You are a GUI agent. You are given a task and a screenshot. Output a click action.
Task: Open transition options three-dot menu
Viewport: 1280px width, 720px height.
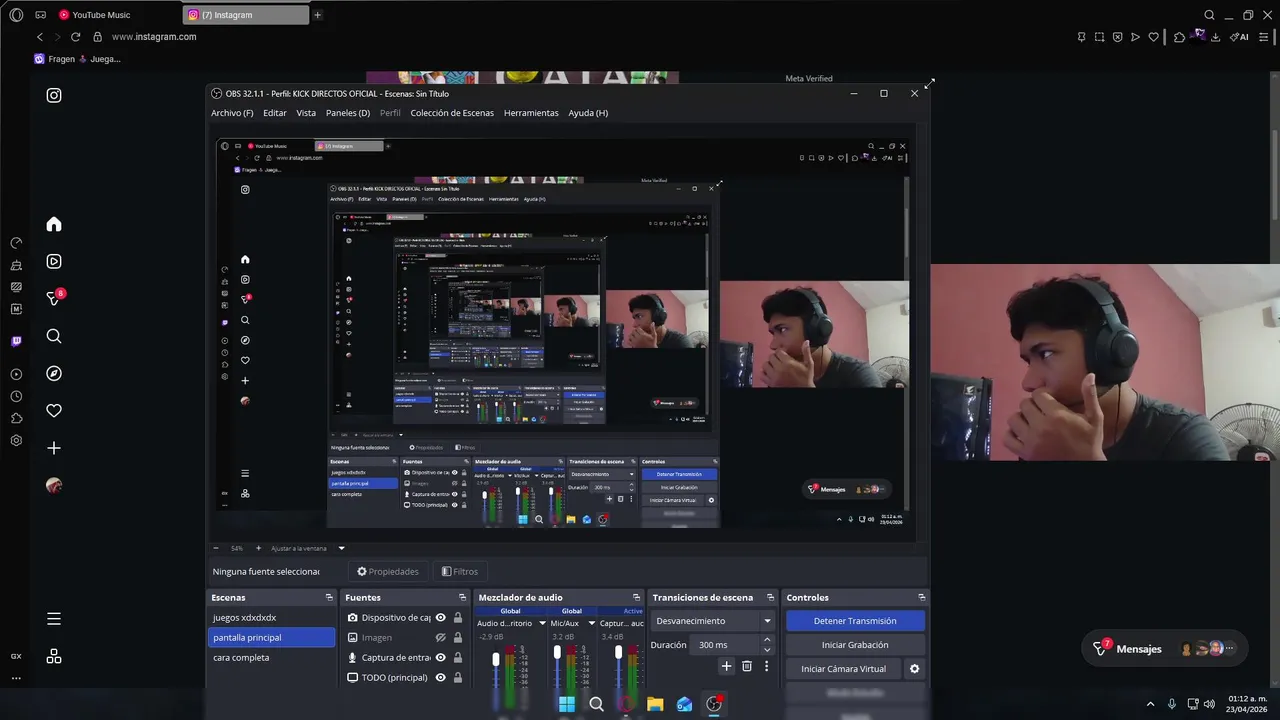point(767,666)
